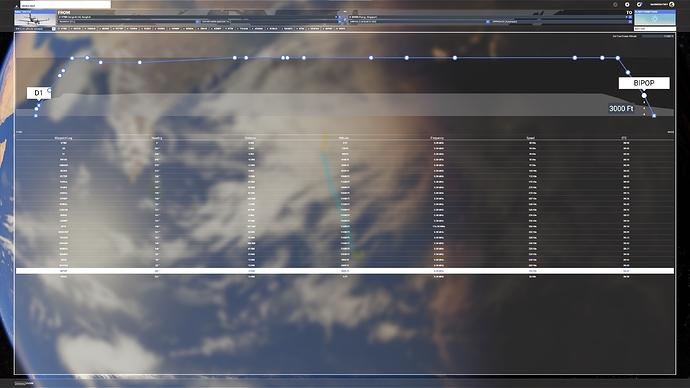Expand the Departure procedure dropdown
This screenshot has width=690, height=388.
point(340,22)
